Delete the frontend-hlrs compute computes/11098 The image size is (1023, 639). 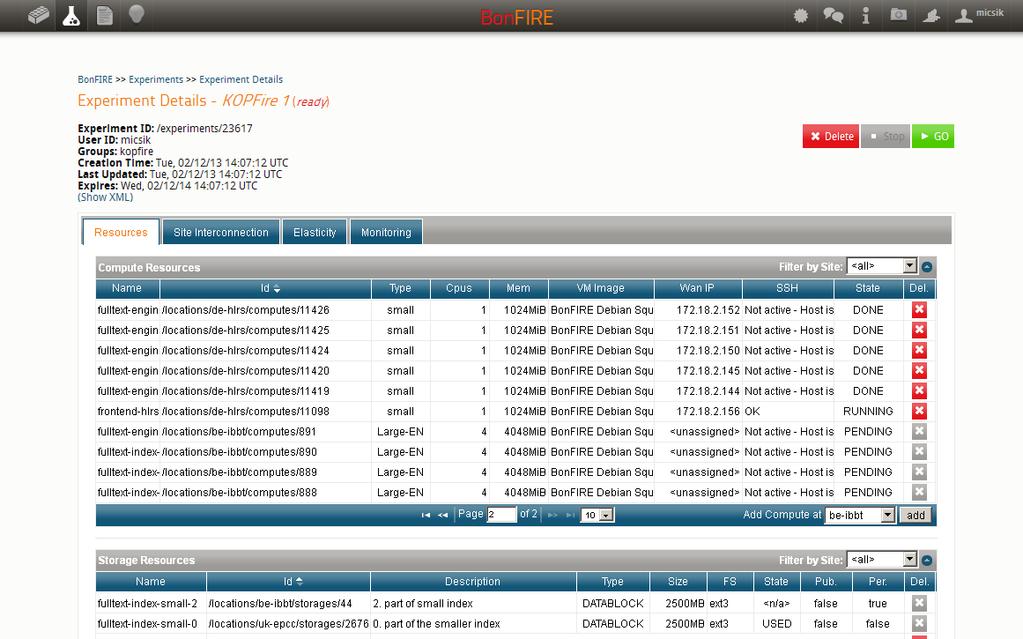(x=919, y=411)
